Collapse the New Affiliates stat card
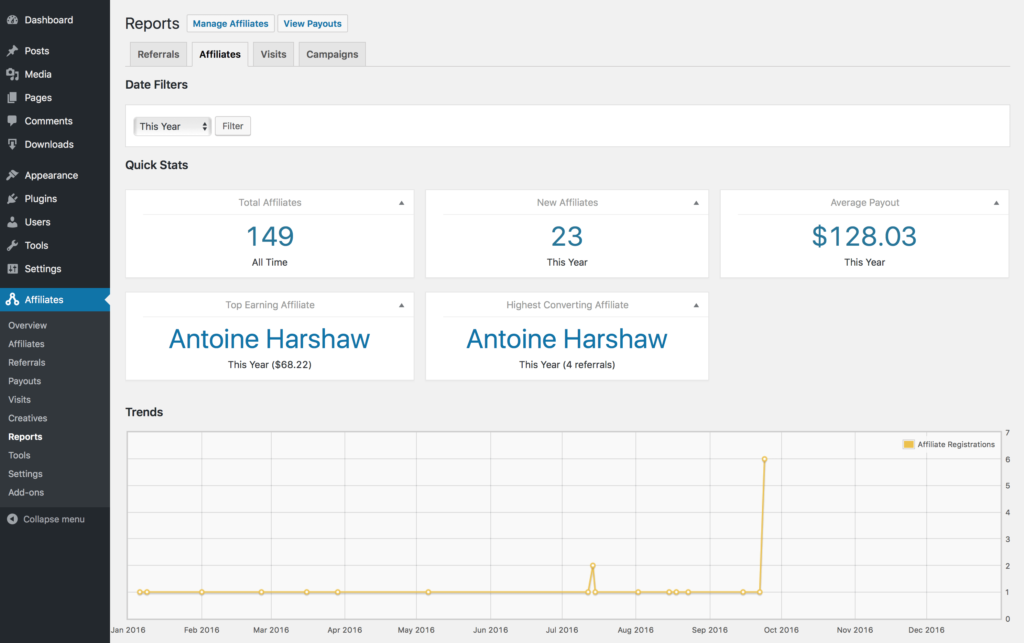This screenshot has width=1024, height=643. pos(696,203)
